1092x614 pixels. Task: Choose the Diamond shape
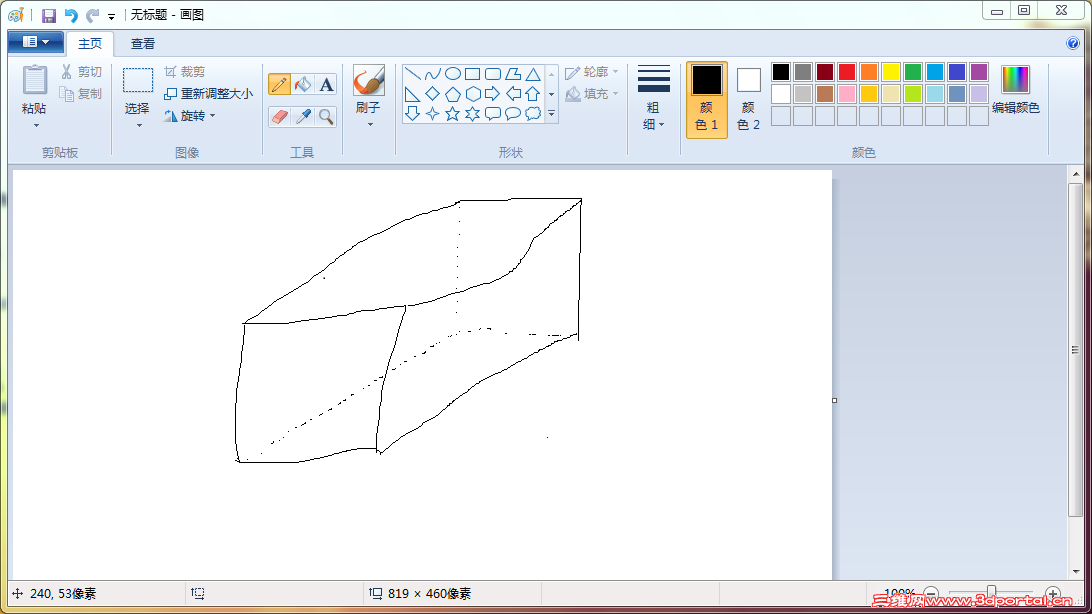(432, 93)
